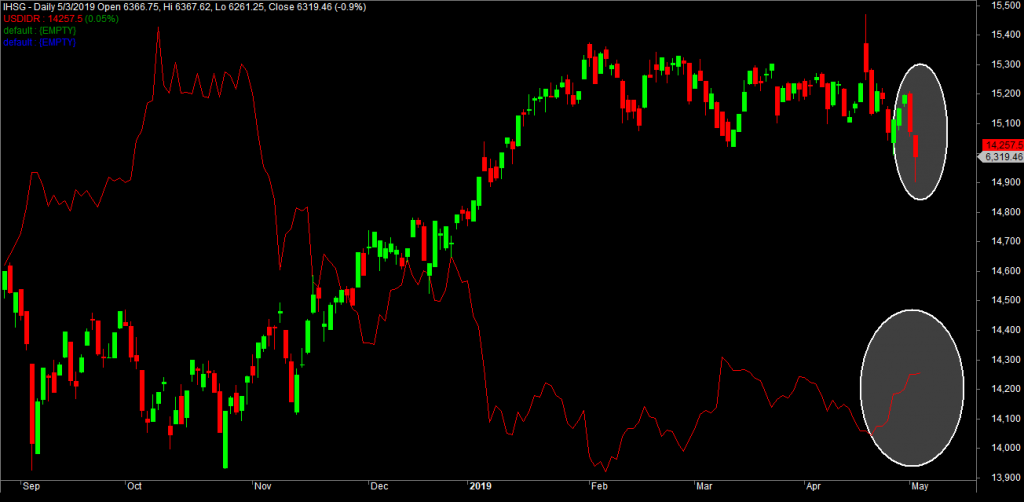Click the Oct label on time axis
Image resolution: width=1024 pixels, height=502 pixels.
coord(133,487)
